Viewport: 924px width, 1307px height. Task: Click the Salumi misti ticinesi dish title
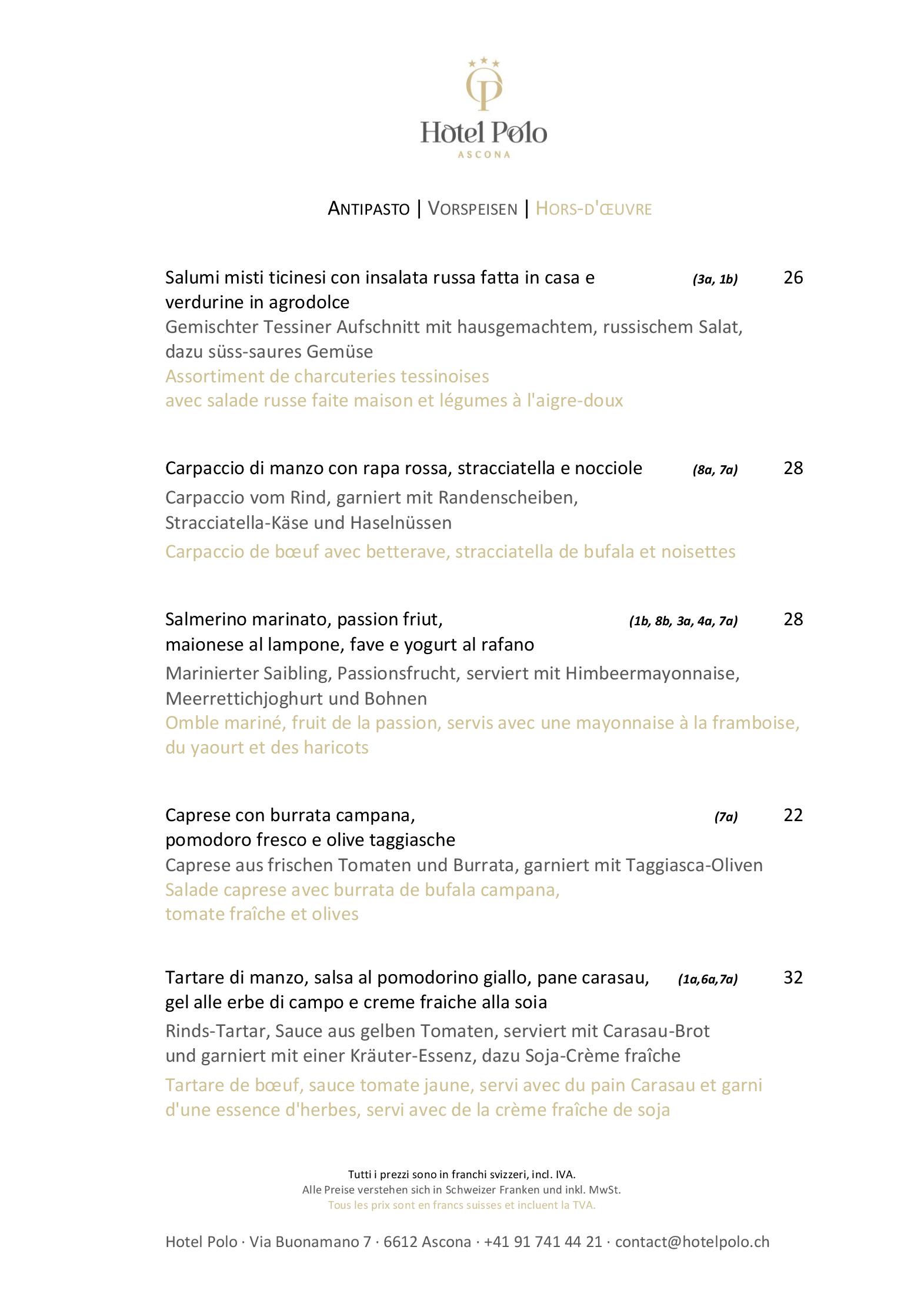point(380,289)
